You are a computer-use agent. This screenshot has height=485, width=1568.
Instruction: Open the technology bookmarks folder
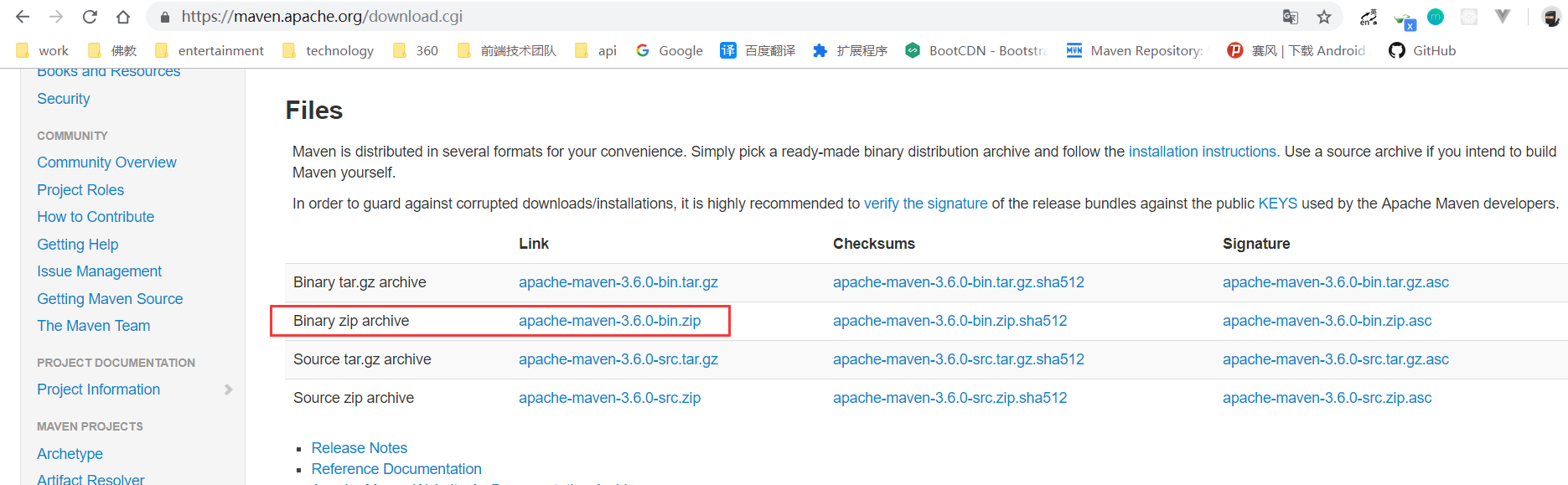point(329,50)
